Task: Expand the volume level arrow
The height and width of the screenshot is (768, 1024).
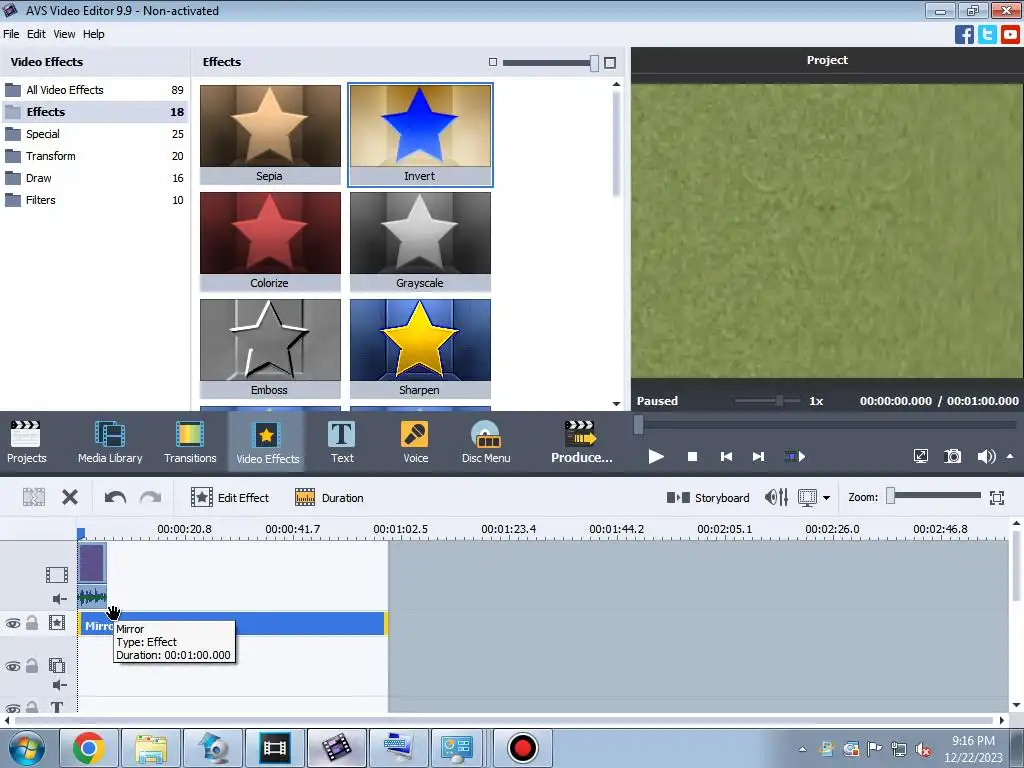Action: pyautogui.click(x=1010, y=456)
